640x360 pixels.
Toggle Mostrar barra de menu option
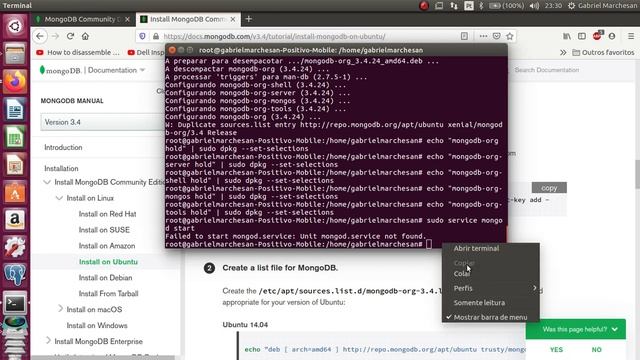[x=491, y=317]
